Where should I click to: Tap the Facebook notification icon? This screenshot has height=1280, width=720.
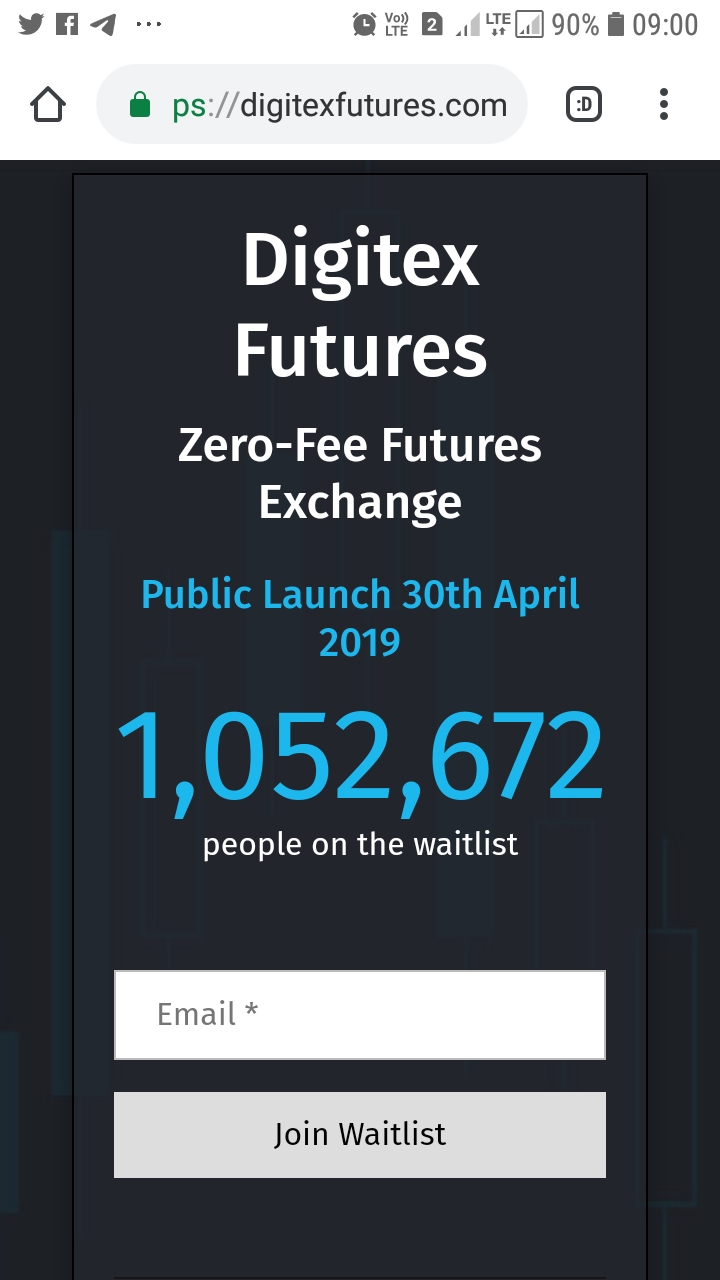point(67,24)
